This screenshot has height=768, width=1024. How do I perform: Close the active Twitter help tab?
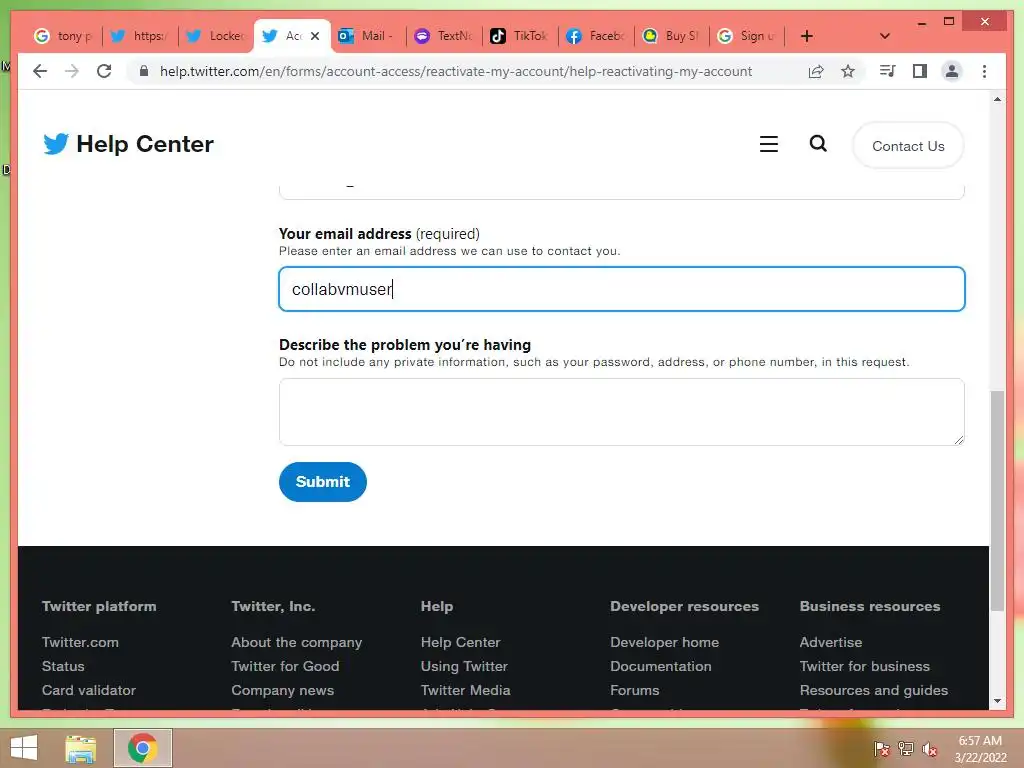point(315,36)
